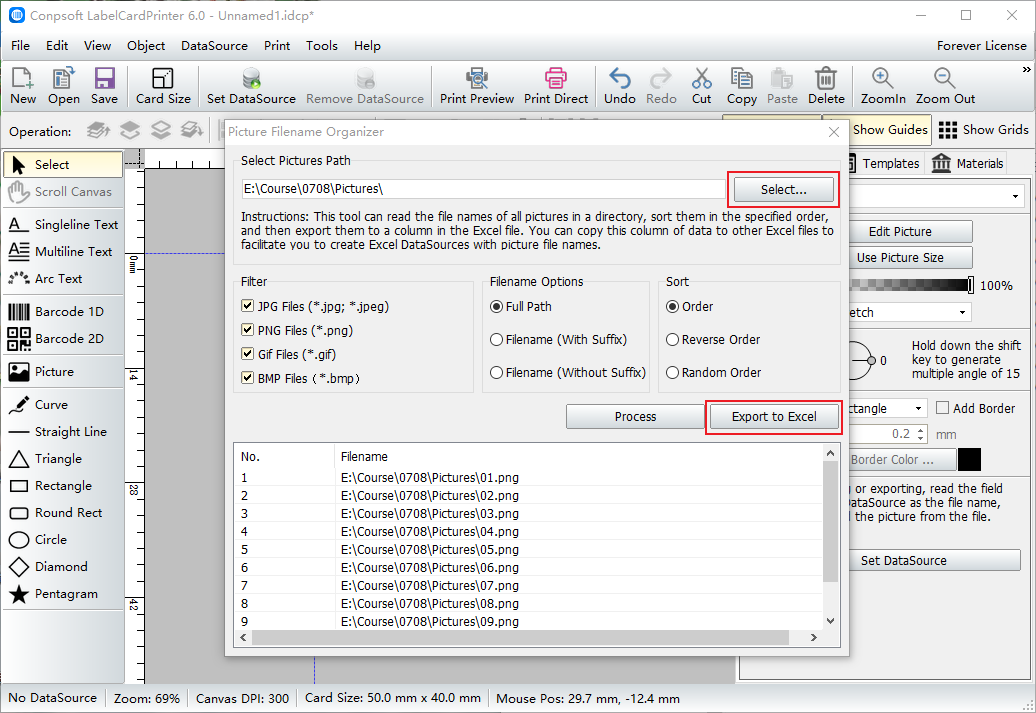Choose the Singleline Text tool
The width and height of the screenshot is (1036, 713).
pos(63,225)
